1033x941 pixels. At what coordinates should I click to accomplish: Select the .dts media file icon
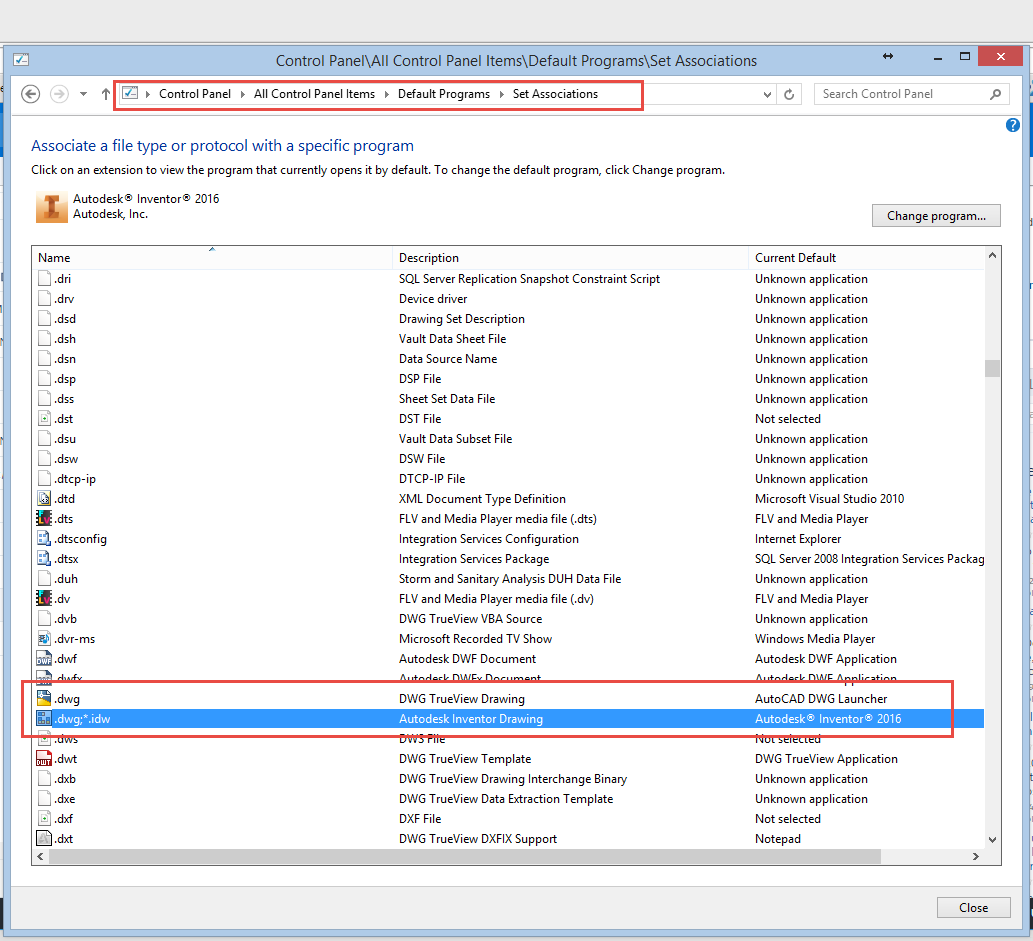click(x=44, y=519)
